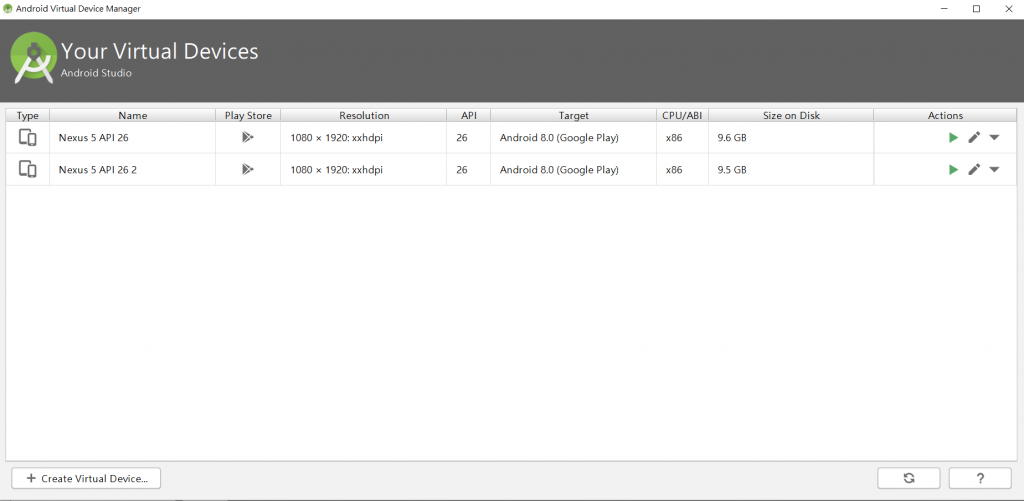
Task: Click the Target cell of Nexus 5 API 26 2 row
Action: [x=573, y=170]
